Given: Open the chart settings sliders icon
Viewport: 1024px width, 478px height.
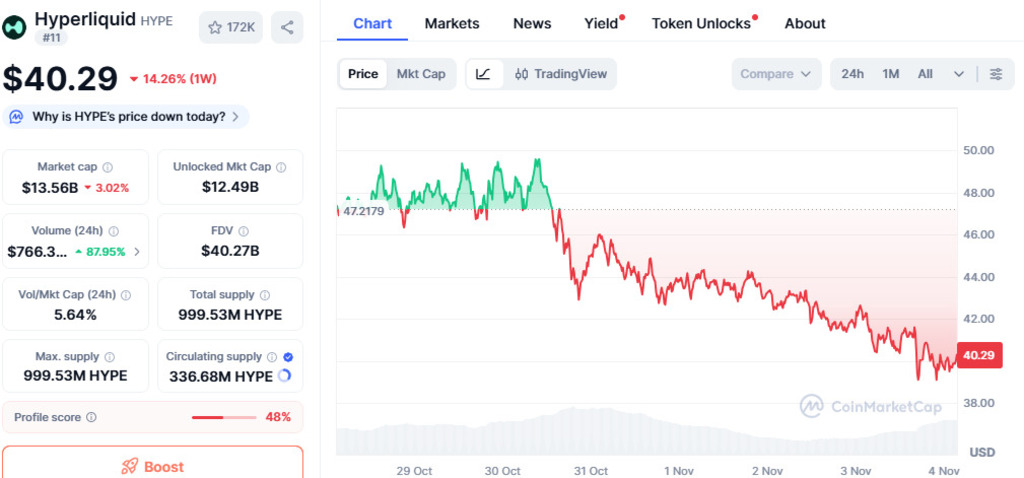Looking at the screenshot, I should coord(995,74).
